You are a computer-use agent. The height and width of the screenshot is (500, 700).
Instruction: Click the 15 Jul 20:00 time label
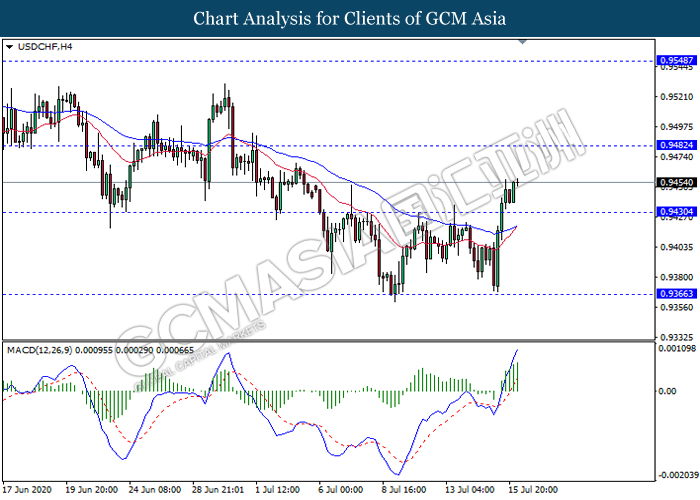click(x=533, y=490)
